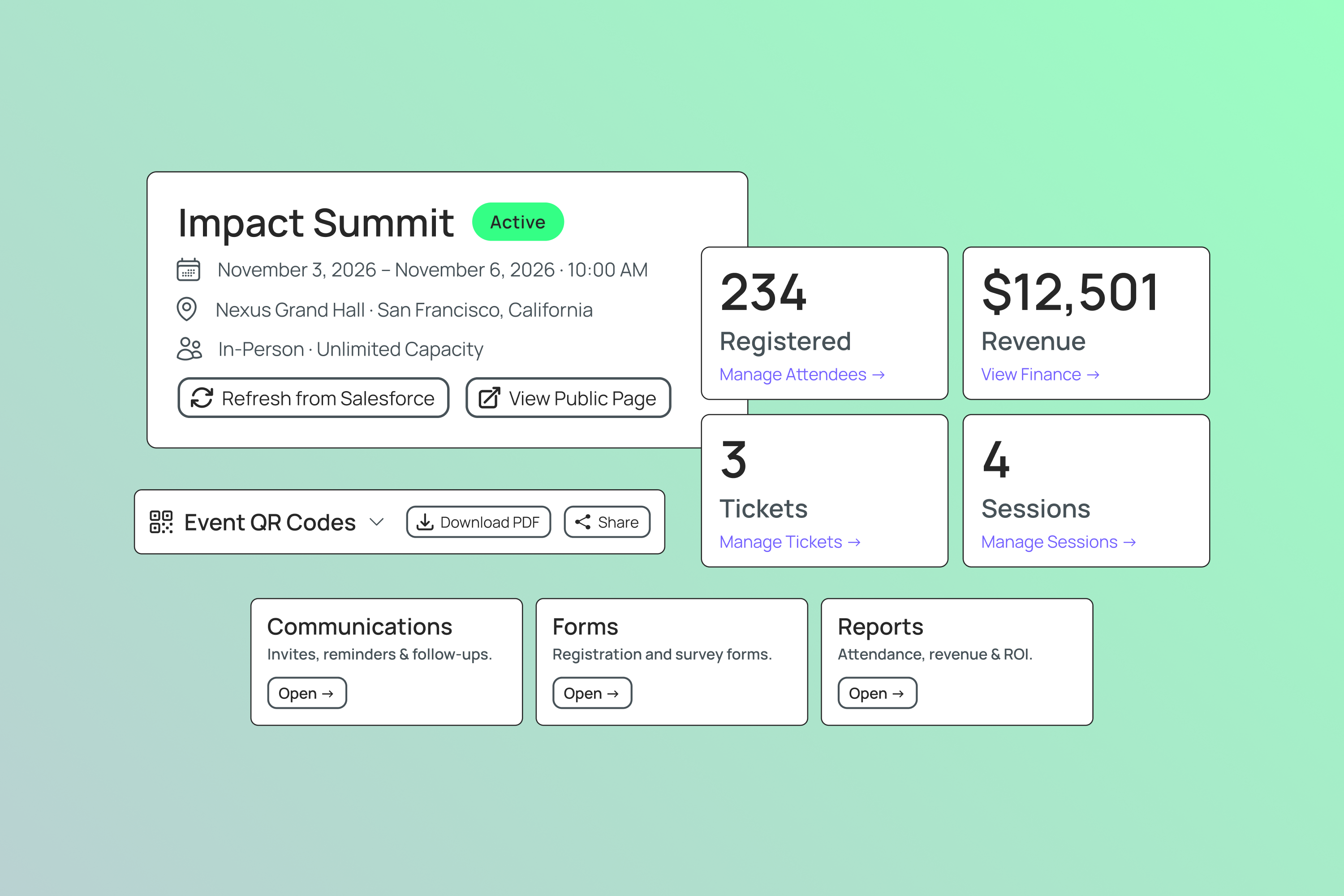Open the Reports card
The image size is (1344, 896).
click(877, 693)
